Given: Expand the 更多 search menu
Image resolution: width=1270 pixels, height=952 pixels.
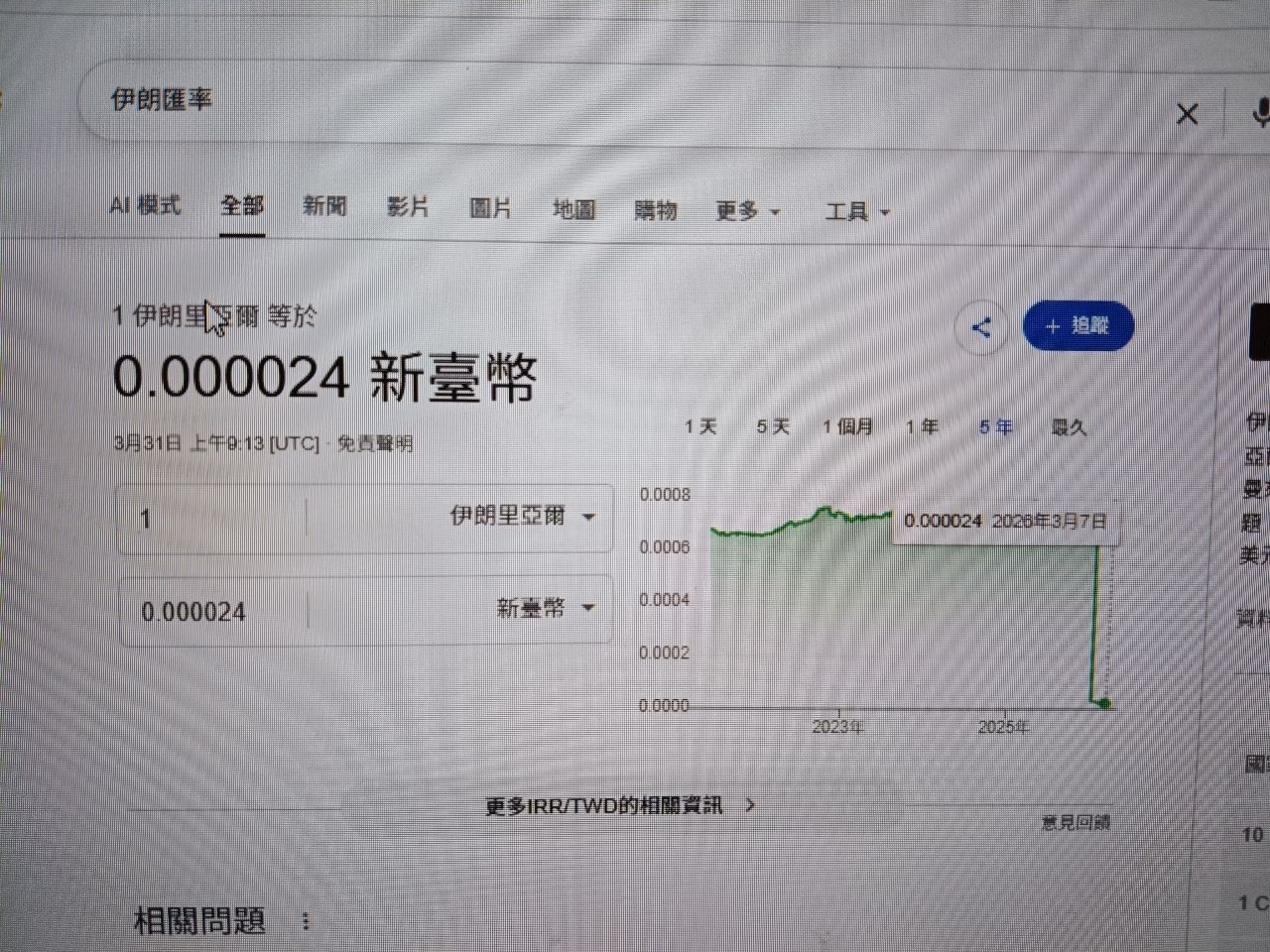Looking at the screenshot, I should coord(747,211).
